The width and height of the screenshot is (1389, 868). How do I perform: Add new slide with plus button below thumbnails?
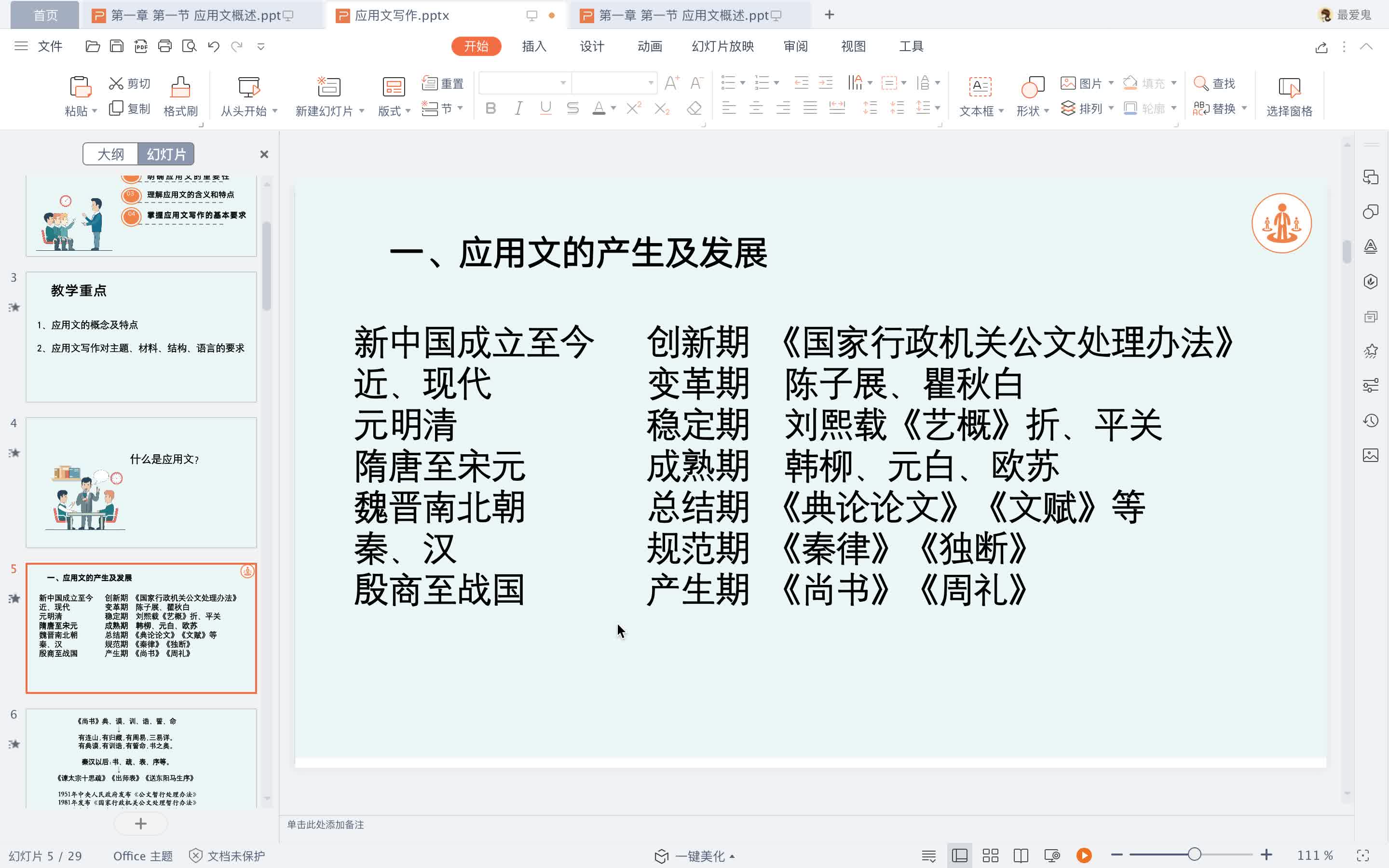pos(141,824)
